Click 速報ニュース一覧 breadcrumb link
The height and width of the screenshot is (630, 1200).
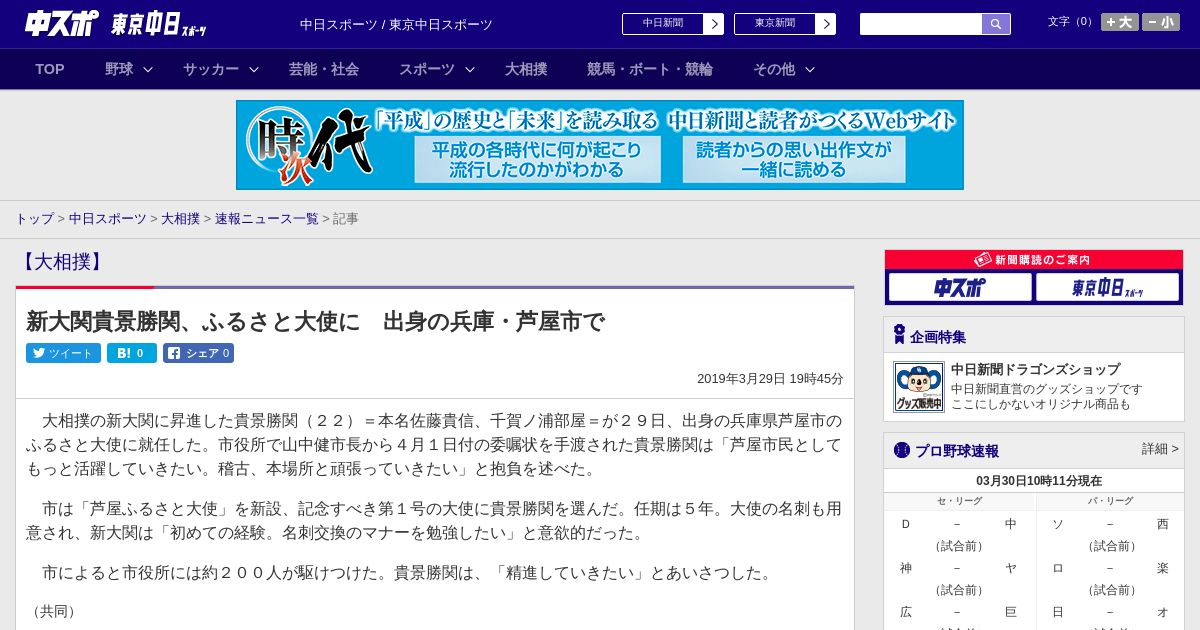pos(267,218)
